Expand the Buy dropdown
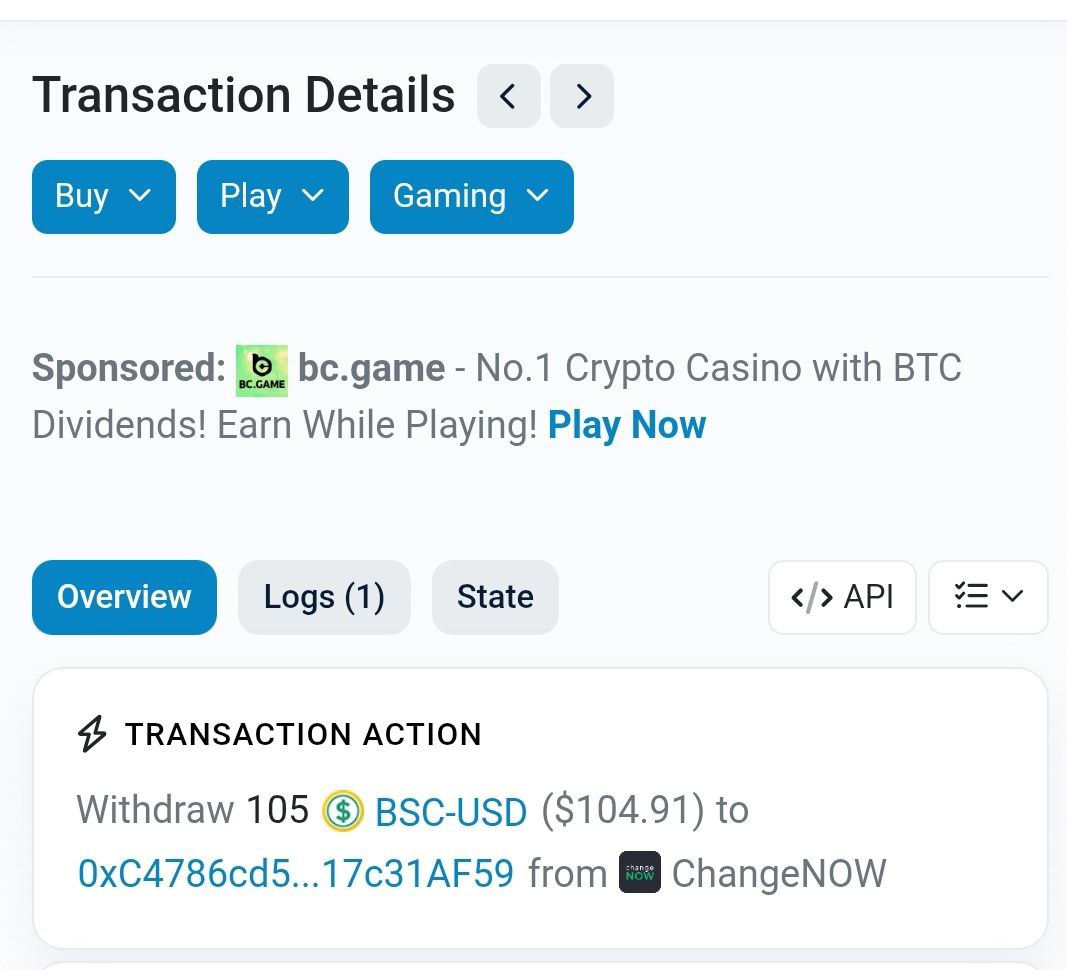Screen dimensions: 1067x970 click(104, 197)
